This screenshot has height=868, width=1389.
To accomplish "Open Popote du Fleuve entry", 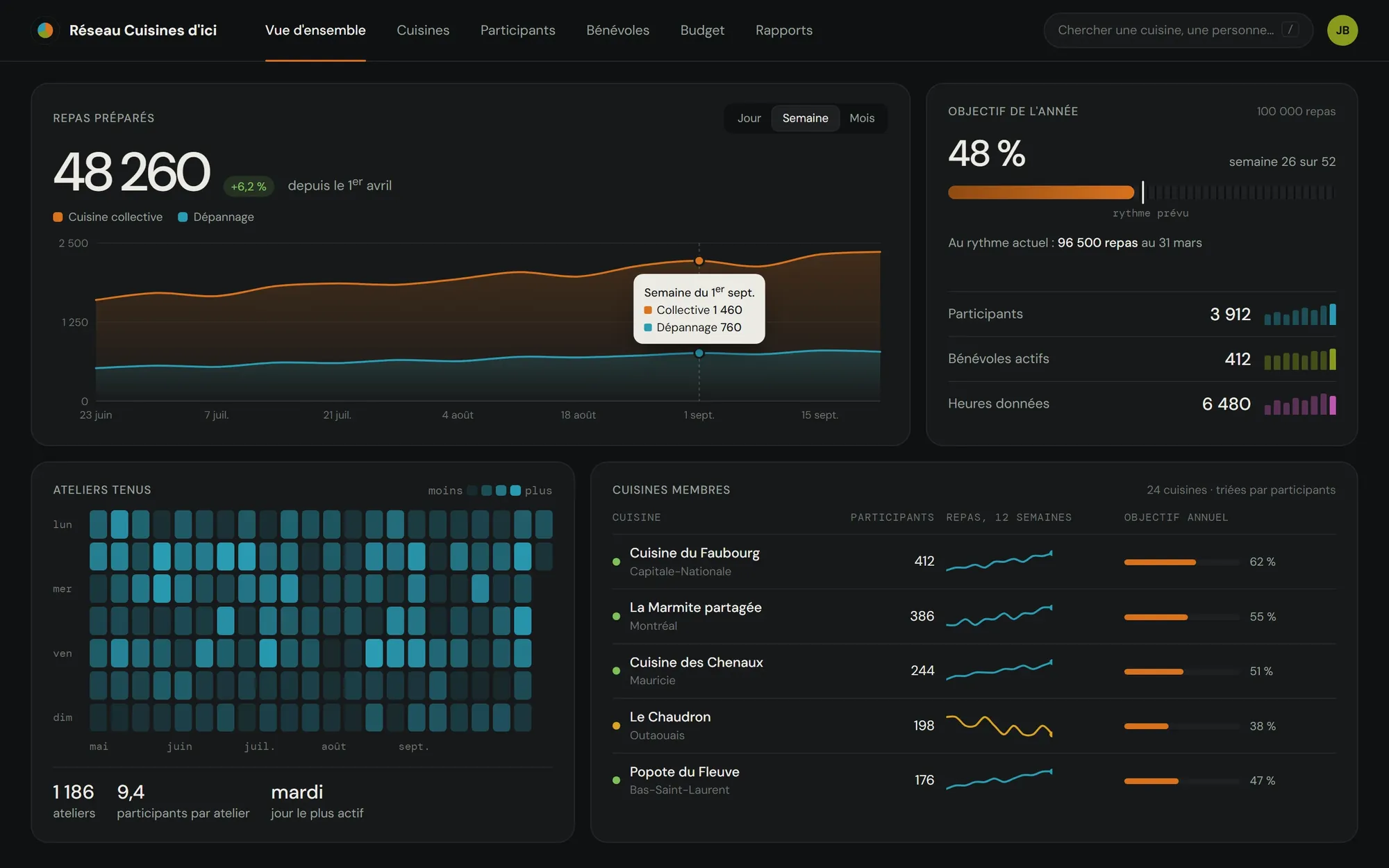I will 974,781.
